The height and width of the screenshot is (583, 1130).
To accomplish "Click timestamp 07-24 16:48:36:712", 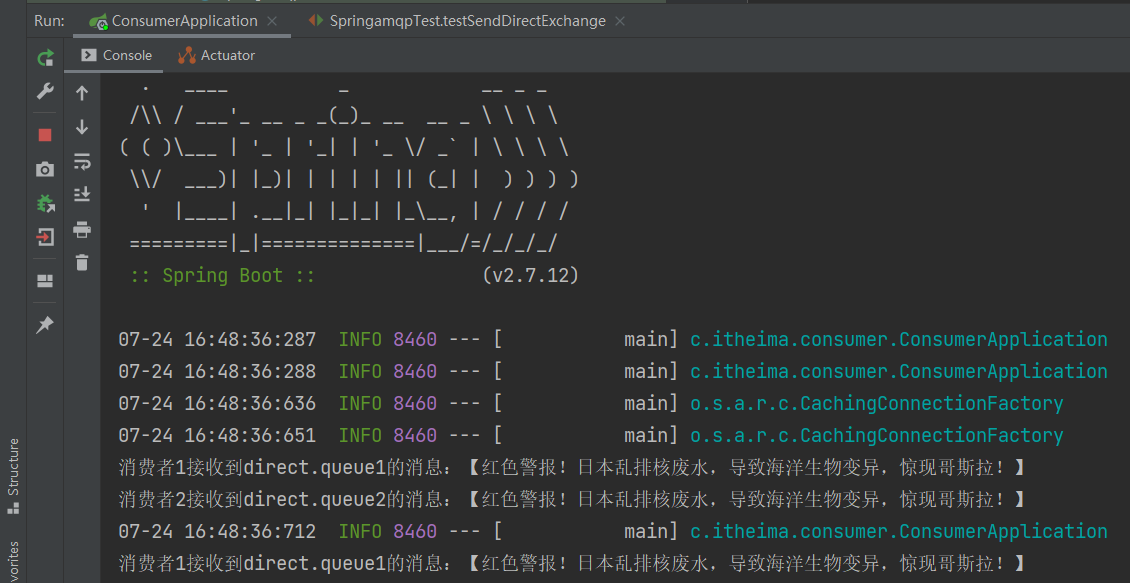I will 217,532.
